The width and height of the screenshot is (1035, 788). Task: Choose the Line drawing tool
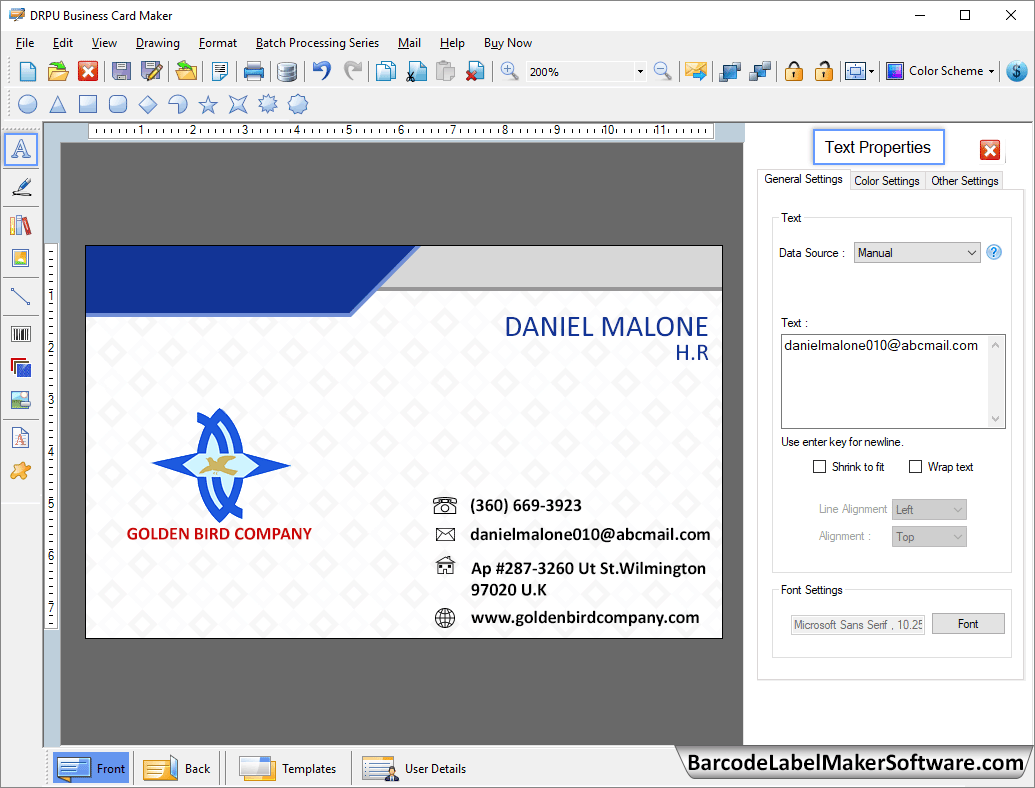20,296
